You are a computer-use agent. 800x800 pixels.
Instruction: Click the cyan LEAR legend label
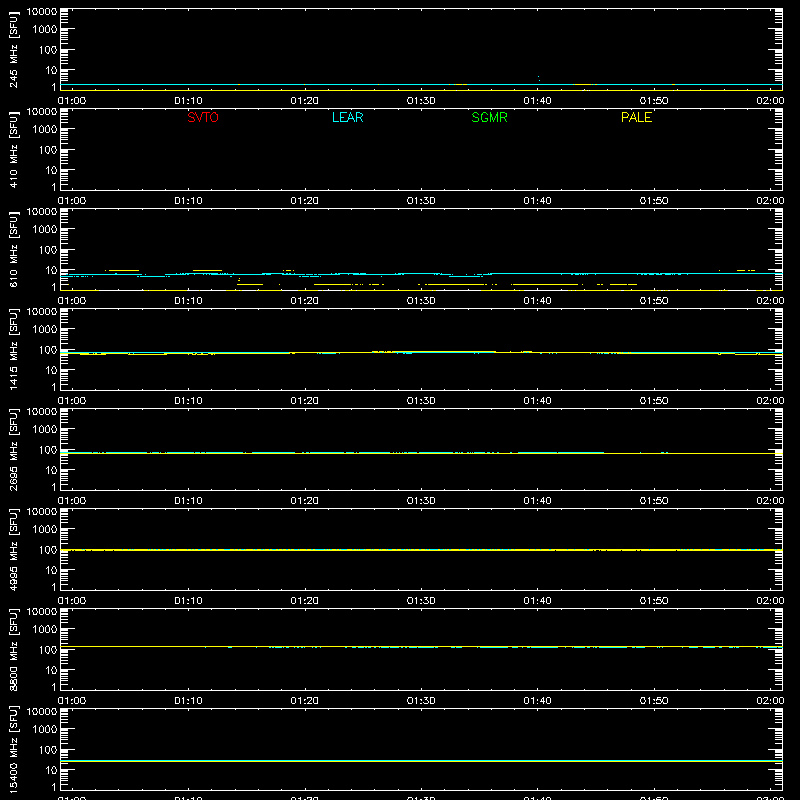(347, 117)
